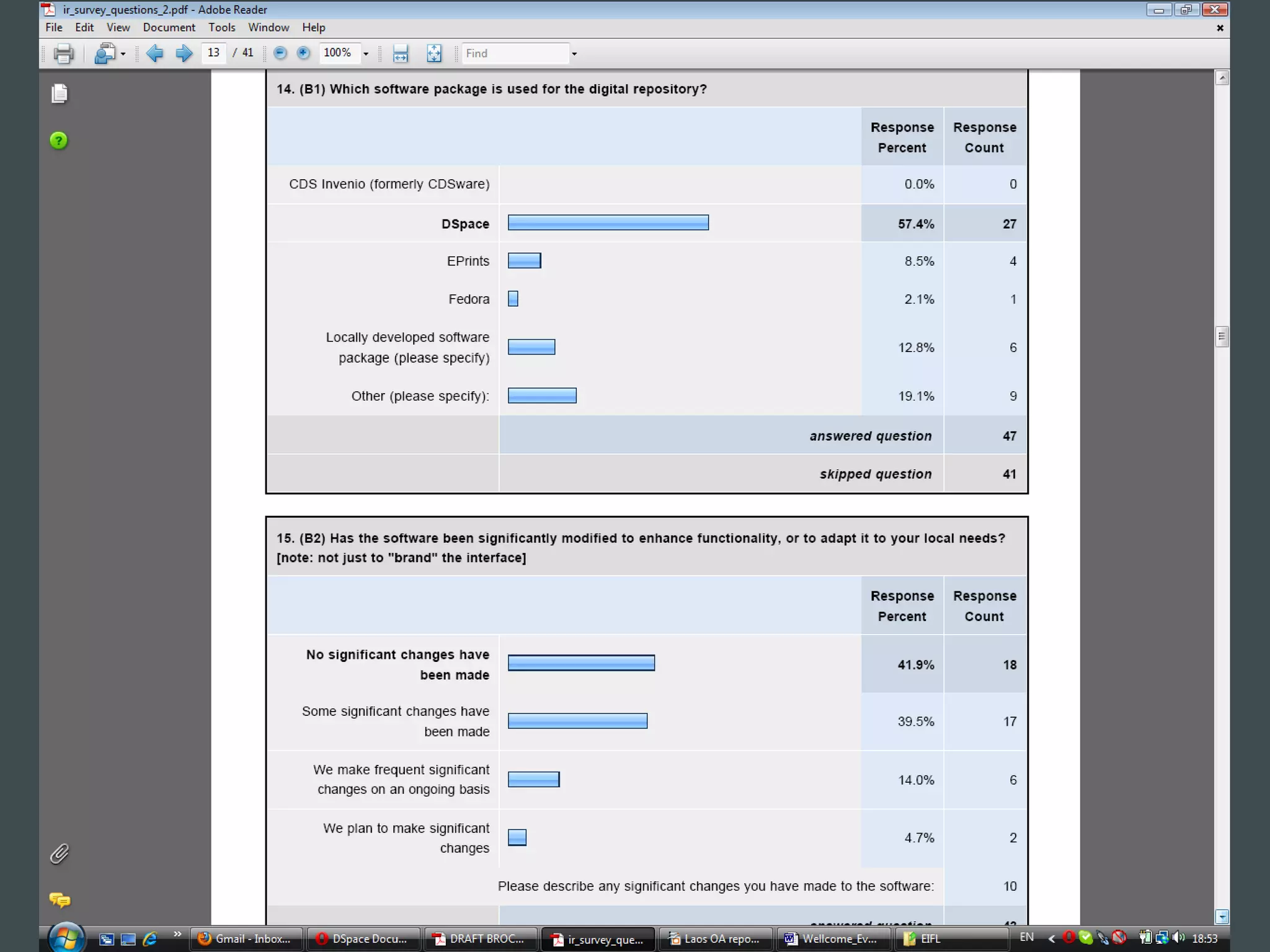
Task: Open the Pages panel icon
Action: click(60, 94)
